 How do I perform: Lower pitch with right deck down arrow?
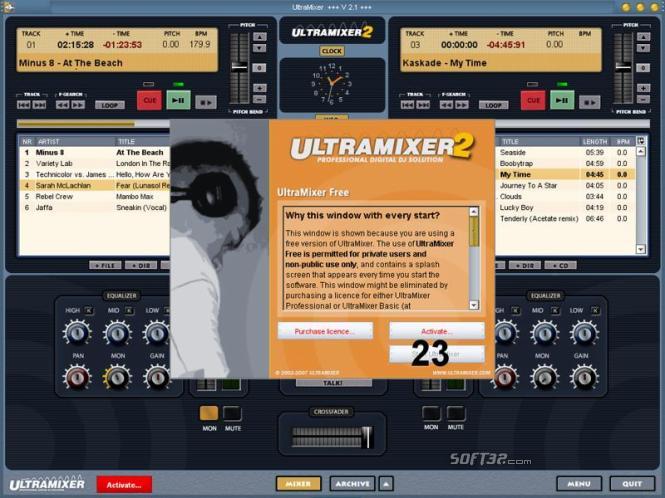coord(643,48)
